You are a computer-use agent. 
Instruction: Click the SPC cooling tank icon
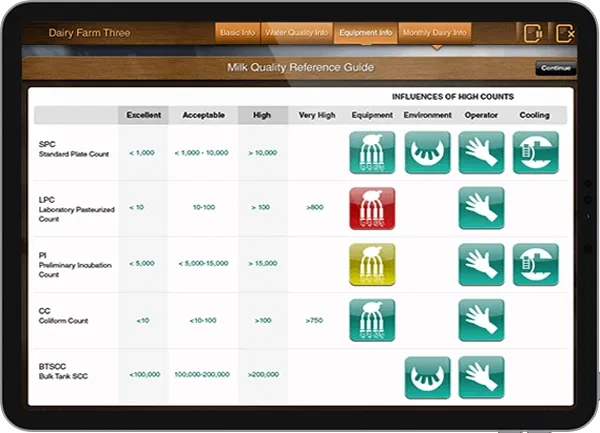[x=535, y=153]
